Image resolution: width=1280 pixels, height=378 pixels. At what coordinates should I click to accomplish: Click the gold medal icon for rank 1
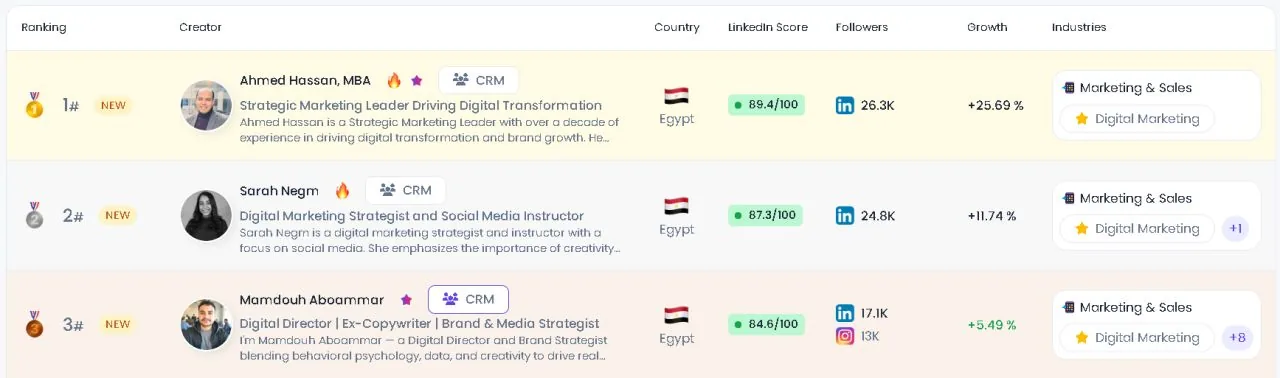tap(34, 105)
